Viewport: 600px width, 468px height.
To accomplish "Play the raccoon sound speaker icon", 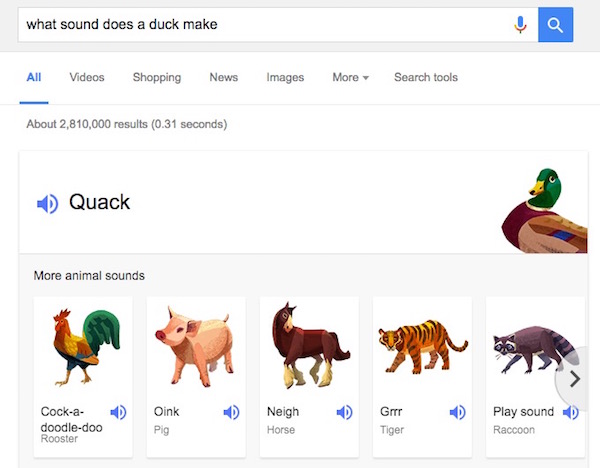I will click(x=570, y=412).
